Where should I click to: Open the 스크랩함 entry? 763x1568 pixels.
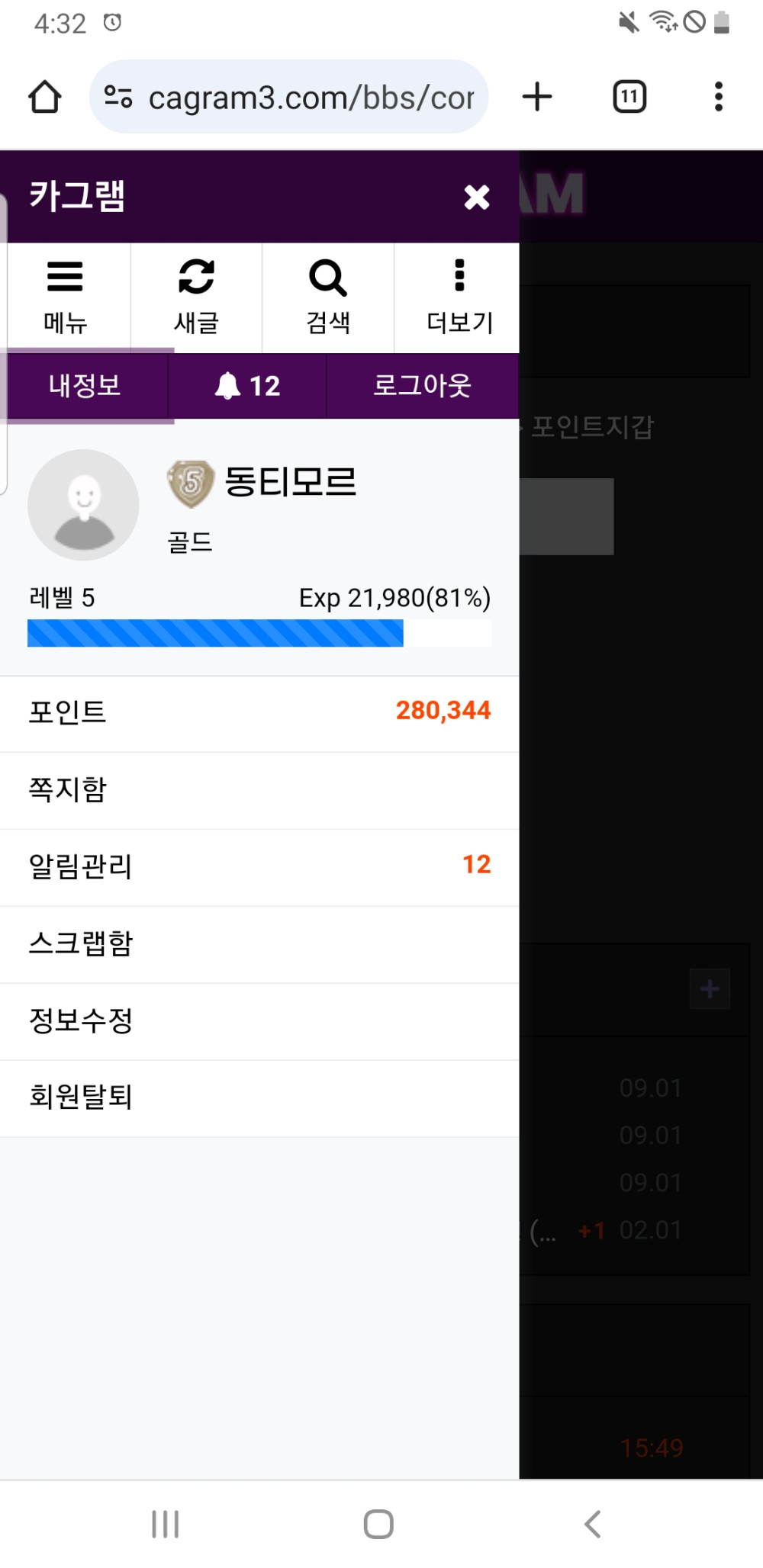[x=259, y=944]
